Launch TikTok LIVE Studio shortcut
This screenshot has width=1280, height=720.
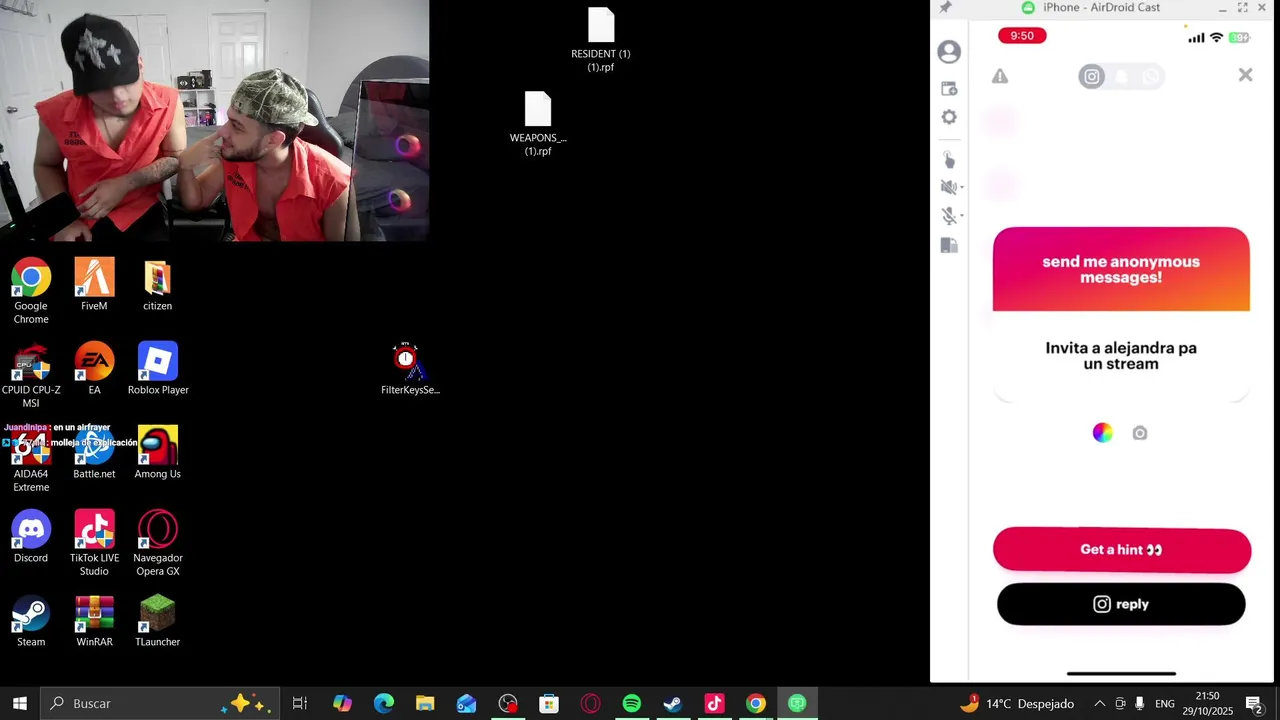click(94, 544)
